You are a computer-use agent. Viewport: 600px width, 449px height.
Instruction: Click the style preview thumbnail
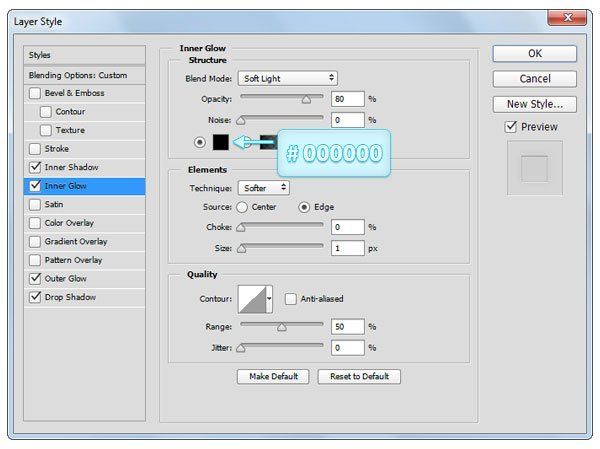(x=535, y=168)
